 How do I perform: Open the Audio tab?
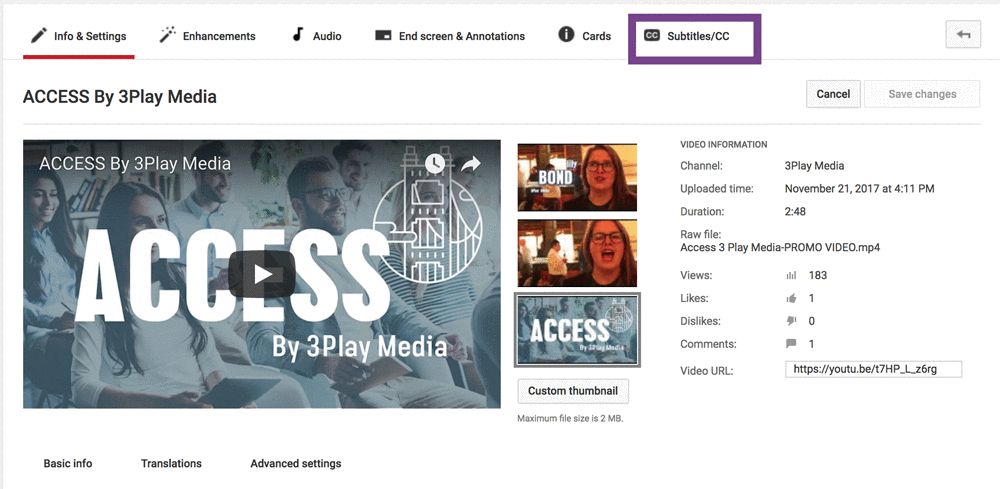tap(316, 36)
